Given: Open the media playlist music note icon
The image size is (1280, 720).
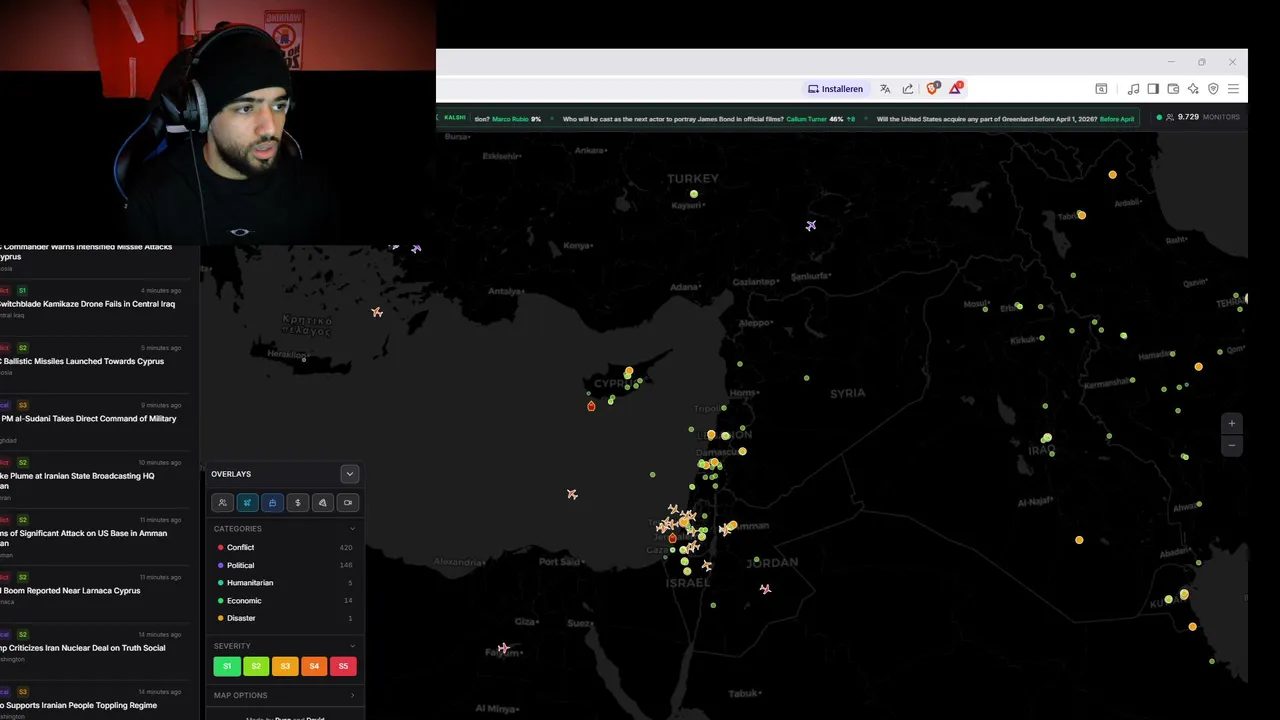Looking at the screenshot, I should [1133, 89].
